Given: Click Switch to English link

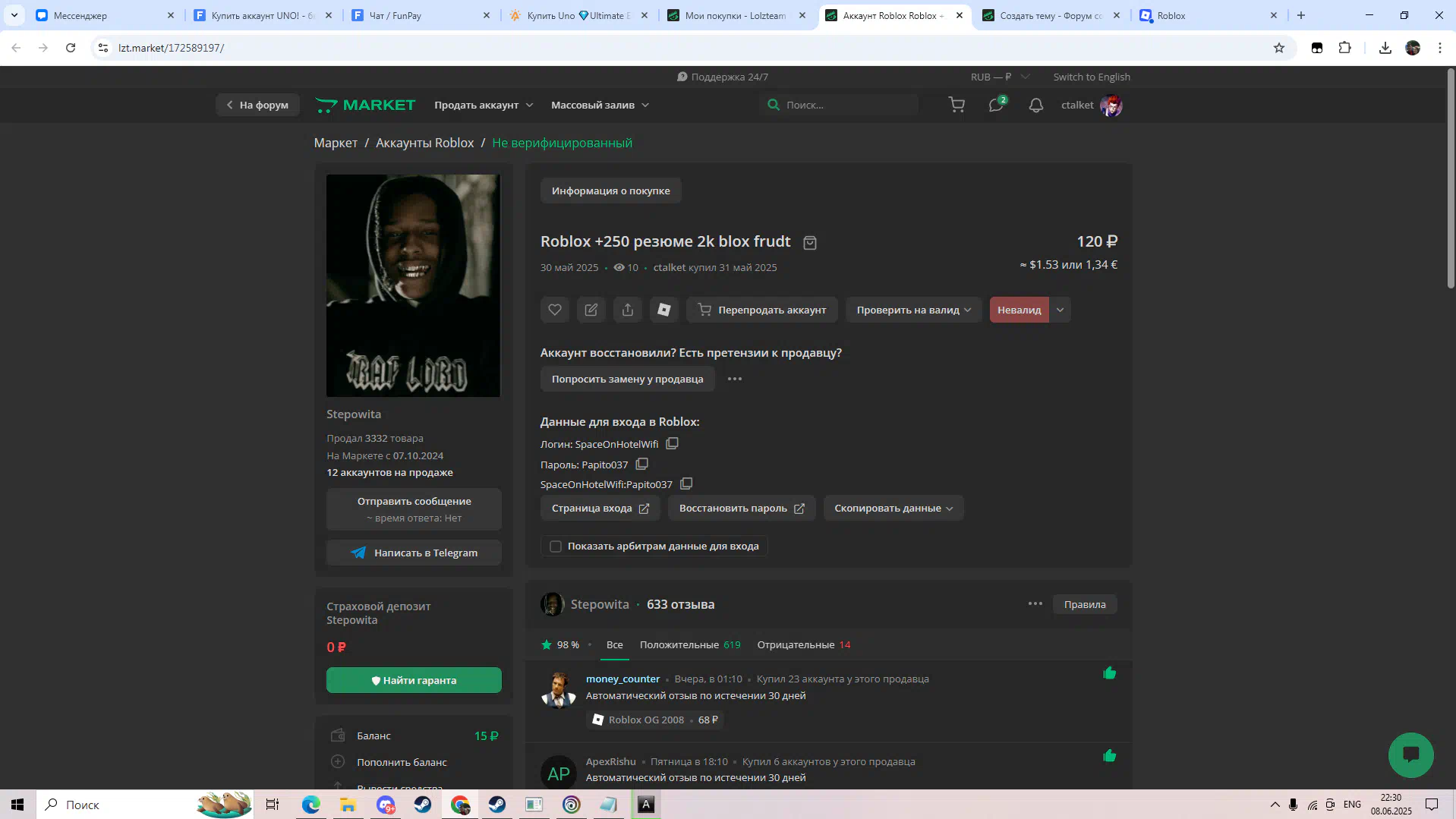Looking at the screenshot, I should click(x=1091, y=77).
